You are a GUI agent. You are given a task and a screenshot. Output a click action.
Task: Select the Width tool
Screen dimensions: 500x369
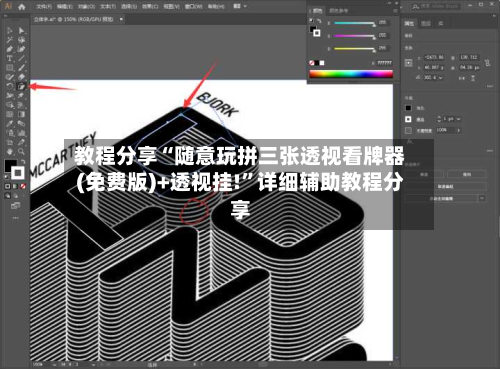(x=9, y=96)
